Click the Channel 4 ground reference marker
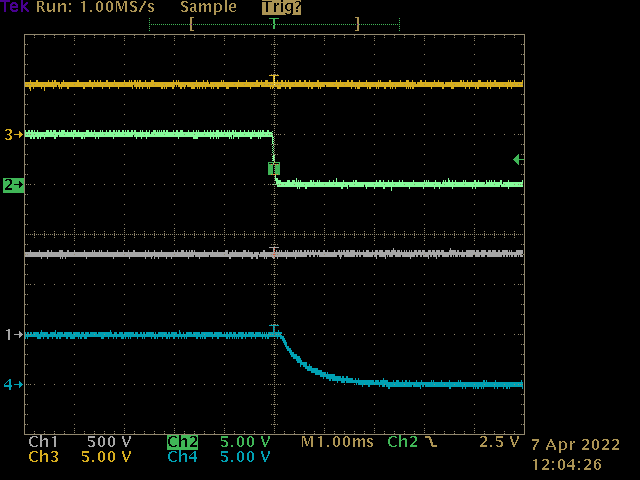Screen dimensions: 640x480 (x=13, y=384)
